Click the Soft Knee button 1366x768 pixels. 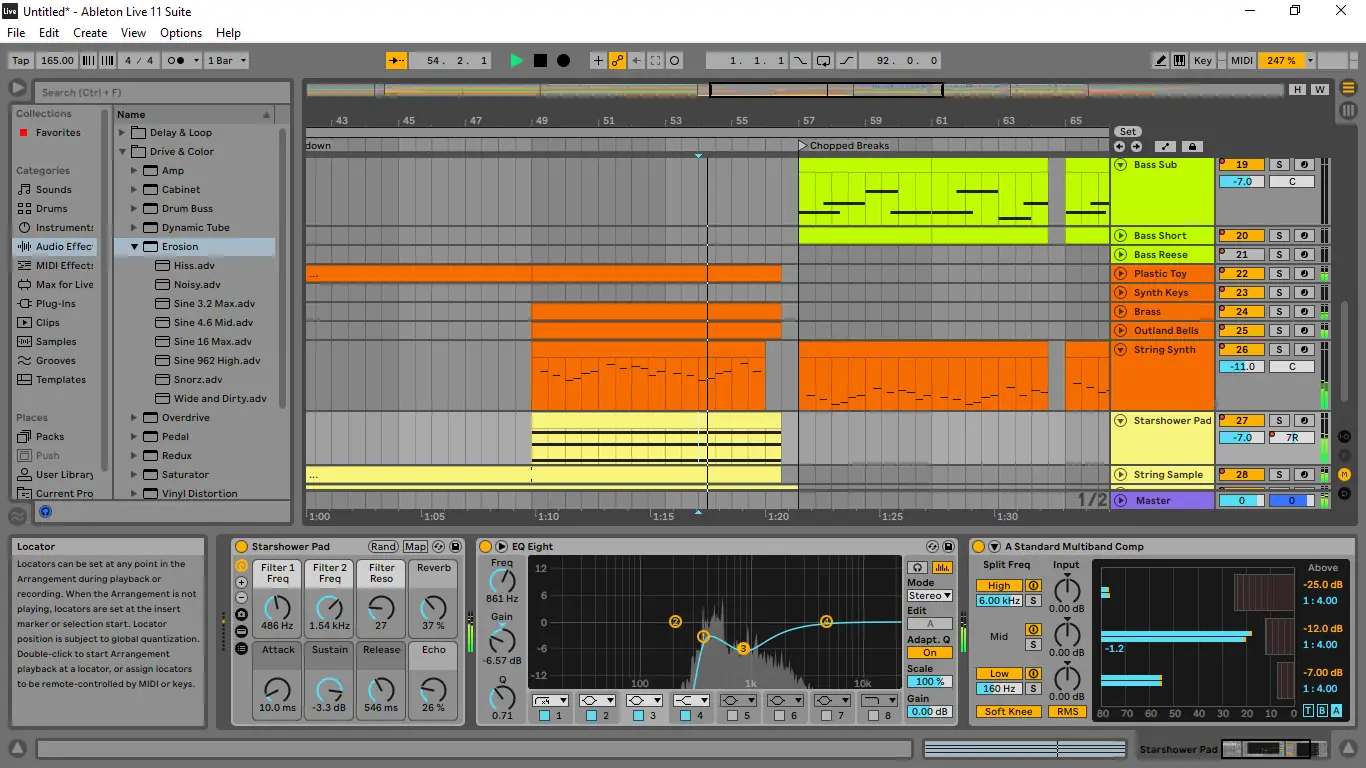click(x=1008, y=712)
